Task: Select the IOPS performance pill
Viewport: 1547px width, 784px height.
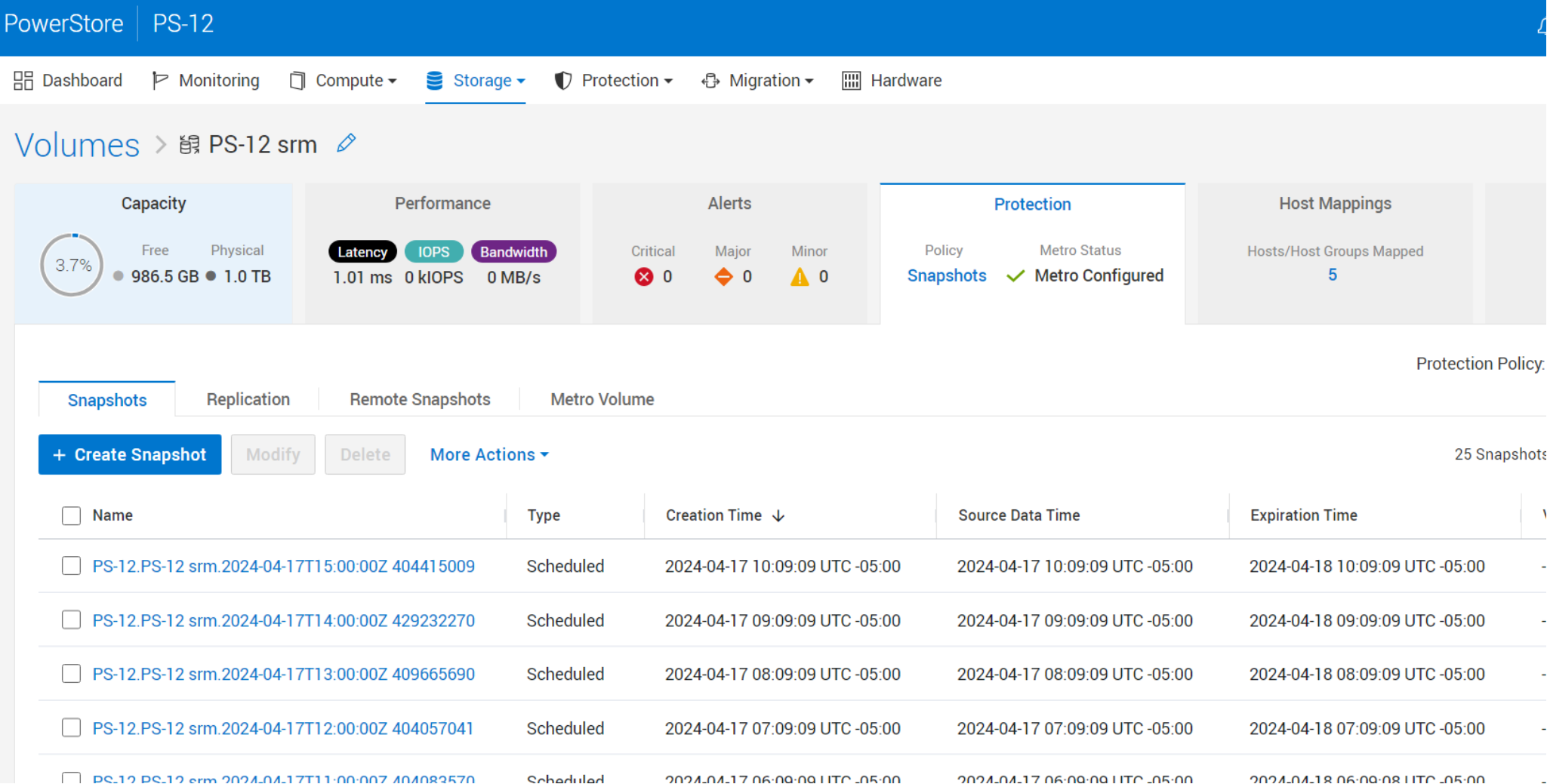Action: 433,252
